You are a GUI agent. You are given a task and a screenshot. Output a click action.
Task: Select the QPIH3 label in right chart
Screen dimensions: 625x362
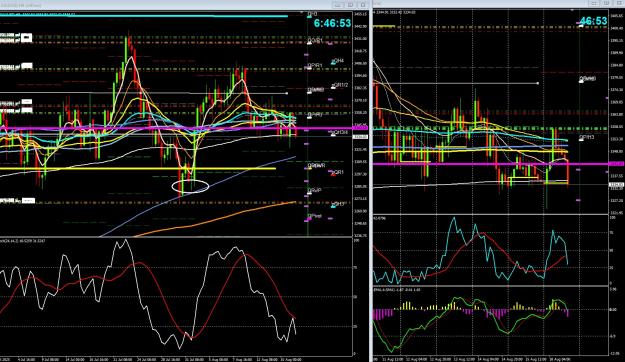pos(587,137)
